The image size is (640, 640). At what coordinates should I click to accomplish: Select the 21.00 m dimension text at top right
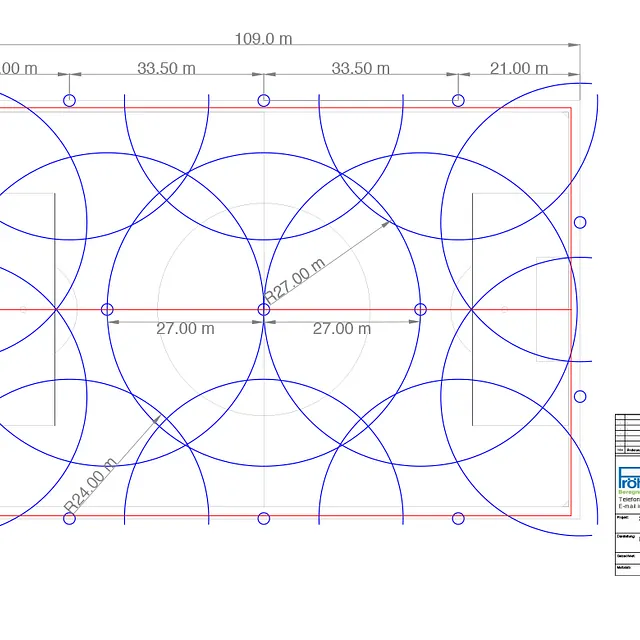click(518, 69)
